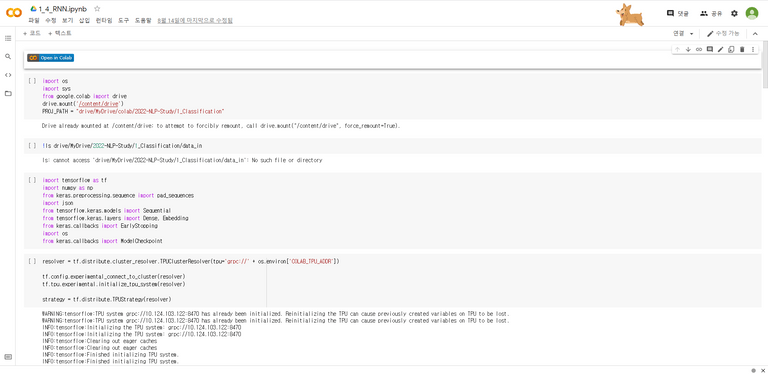Click the vertical scrollbar on the right
The width and height of the screenshot is (768, 374).
[765, 64]
